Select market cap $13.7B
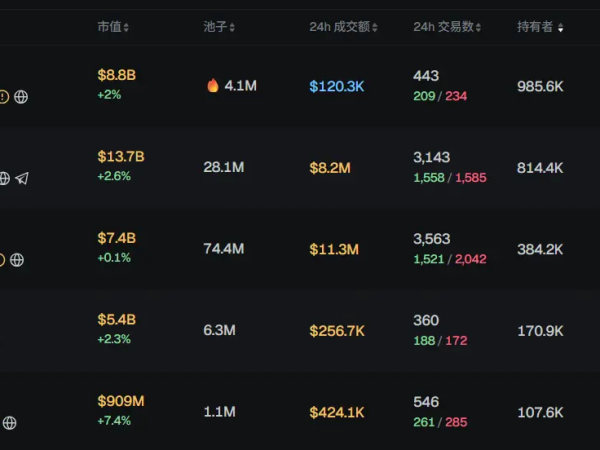Viewport: 600px width, 450px height. [x=121, y=157]
